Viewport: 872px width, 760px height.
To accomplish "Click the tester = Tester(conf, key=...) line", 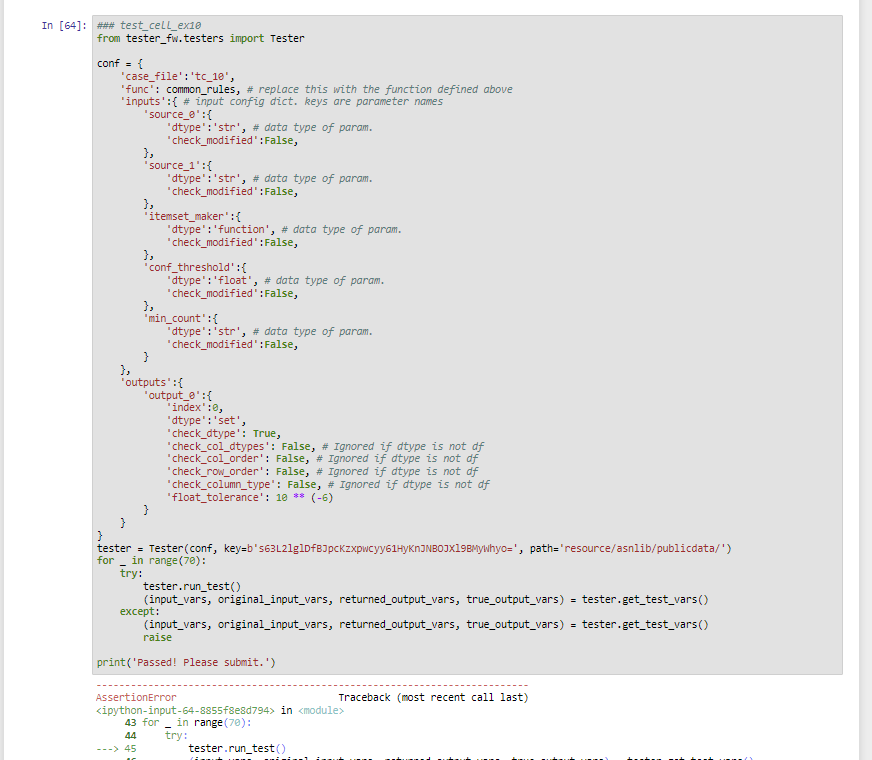I will pos(414,549).
